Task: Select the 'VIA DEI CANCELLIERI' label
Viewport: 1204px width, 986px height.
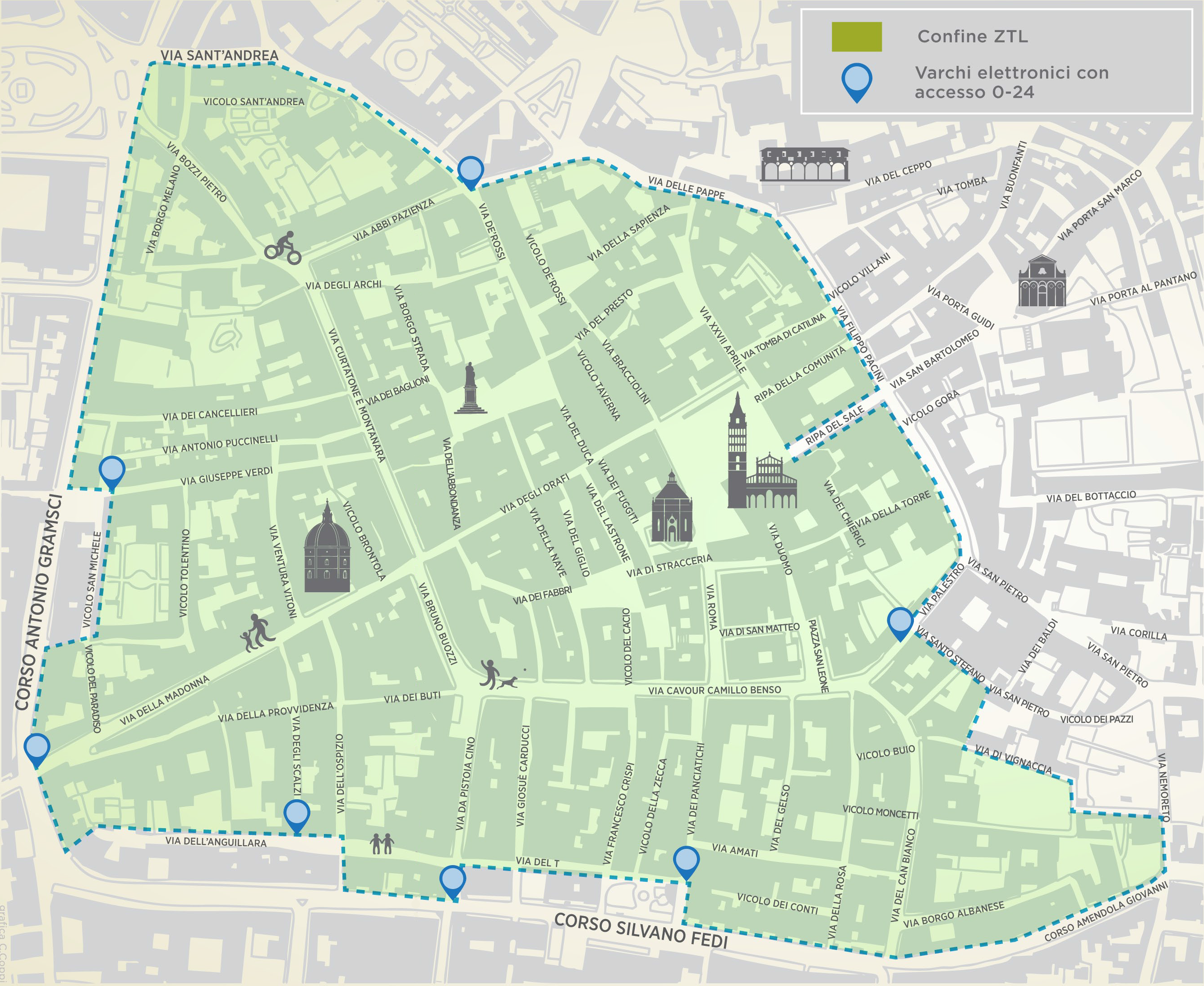Action: [210, 414]
